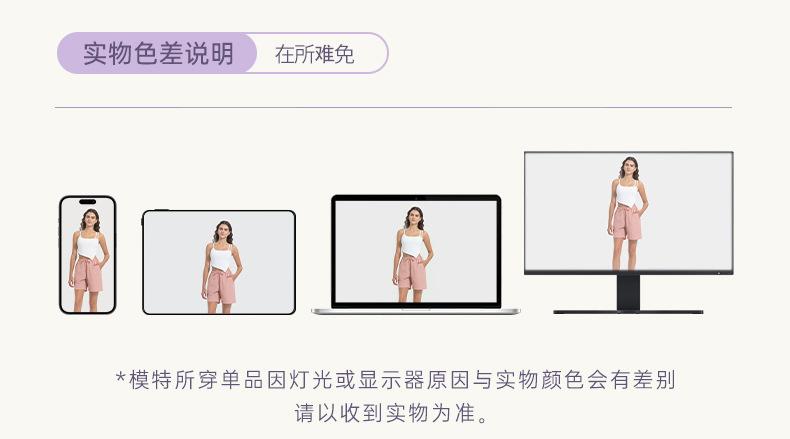This screenshot has height=439, width=790.
Task: Click the monitor's flat base
Action: pos(628,312)
